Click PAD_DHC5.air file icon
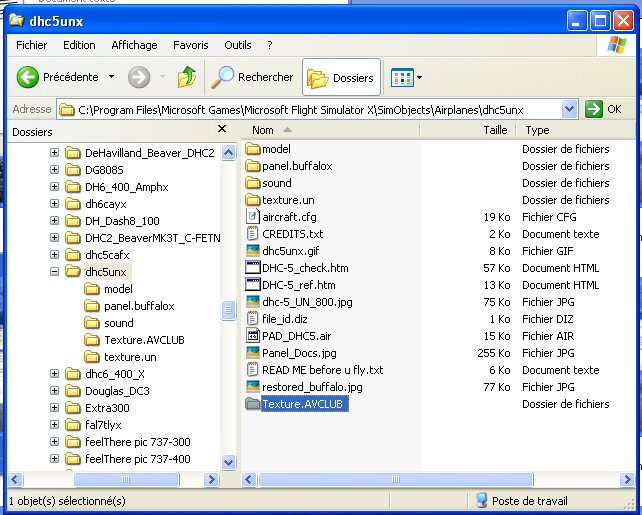Viewport: 642px width, 515px height. tap(253, 336)
